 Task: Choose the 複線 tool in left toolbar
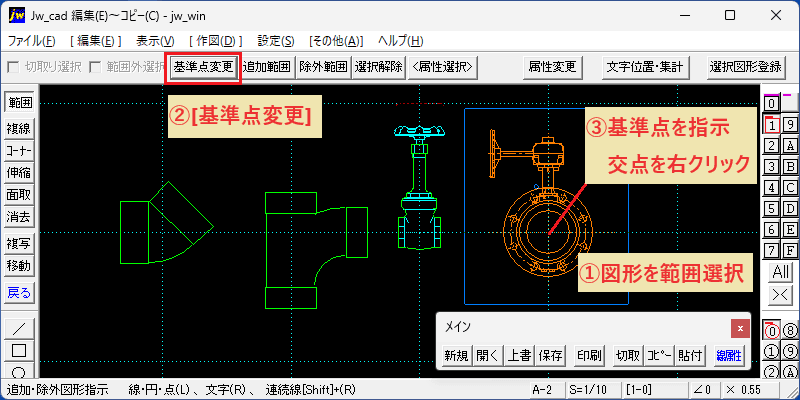(19, 129)
